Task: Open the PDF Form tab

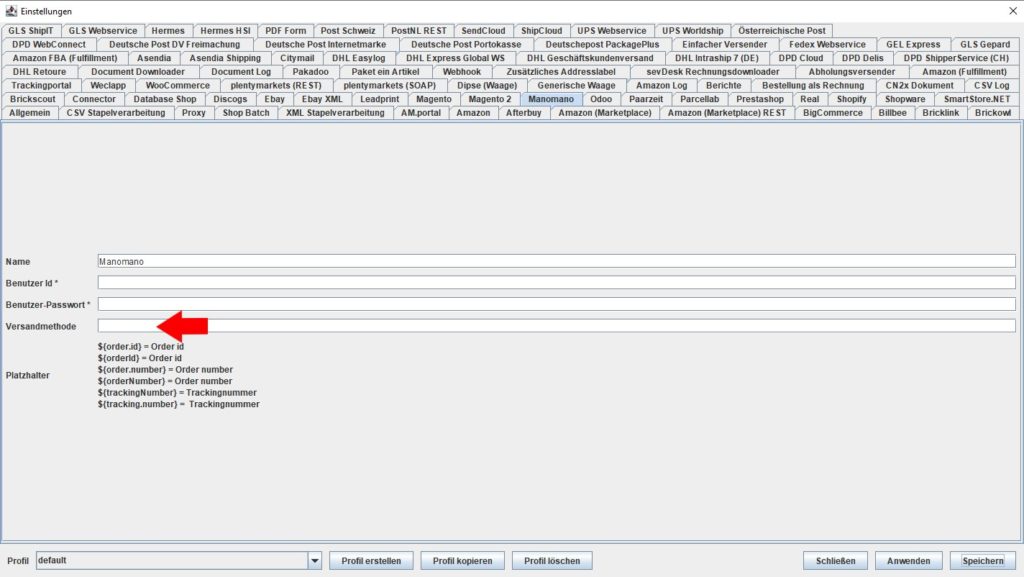Action: pyautogui.click(x=285, y=31)
